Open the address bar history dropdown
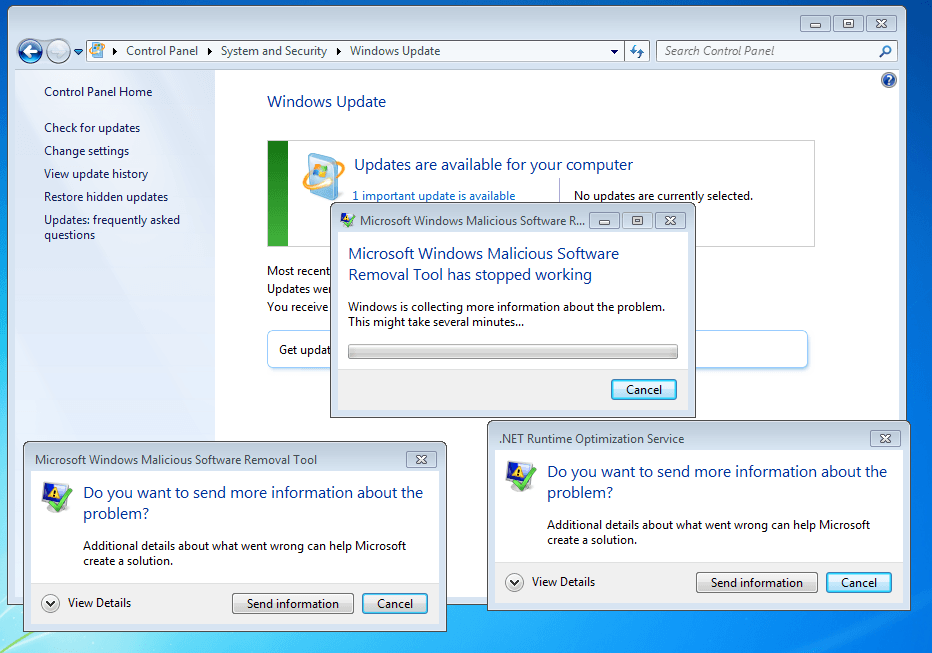932x653 pixels. coord(614,52)
